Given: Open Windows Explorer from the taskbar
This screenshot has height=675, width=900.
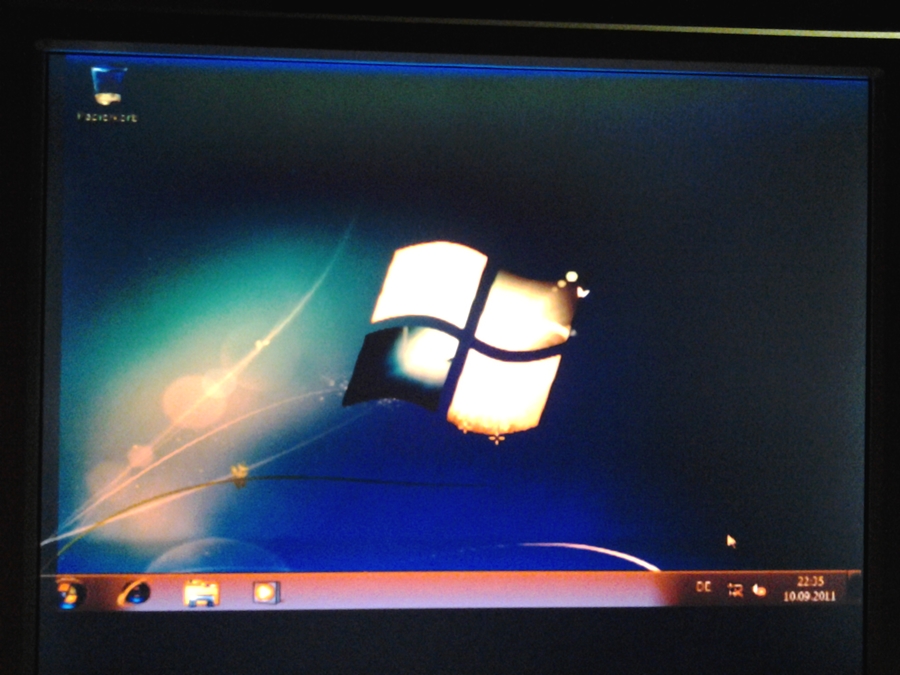Looking at the screenshot, I should point(200,593).
